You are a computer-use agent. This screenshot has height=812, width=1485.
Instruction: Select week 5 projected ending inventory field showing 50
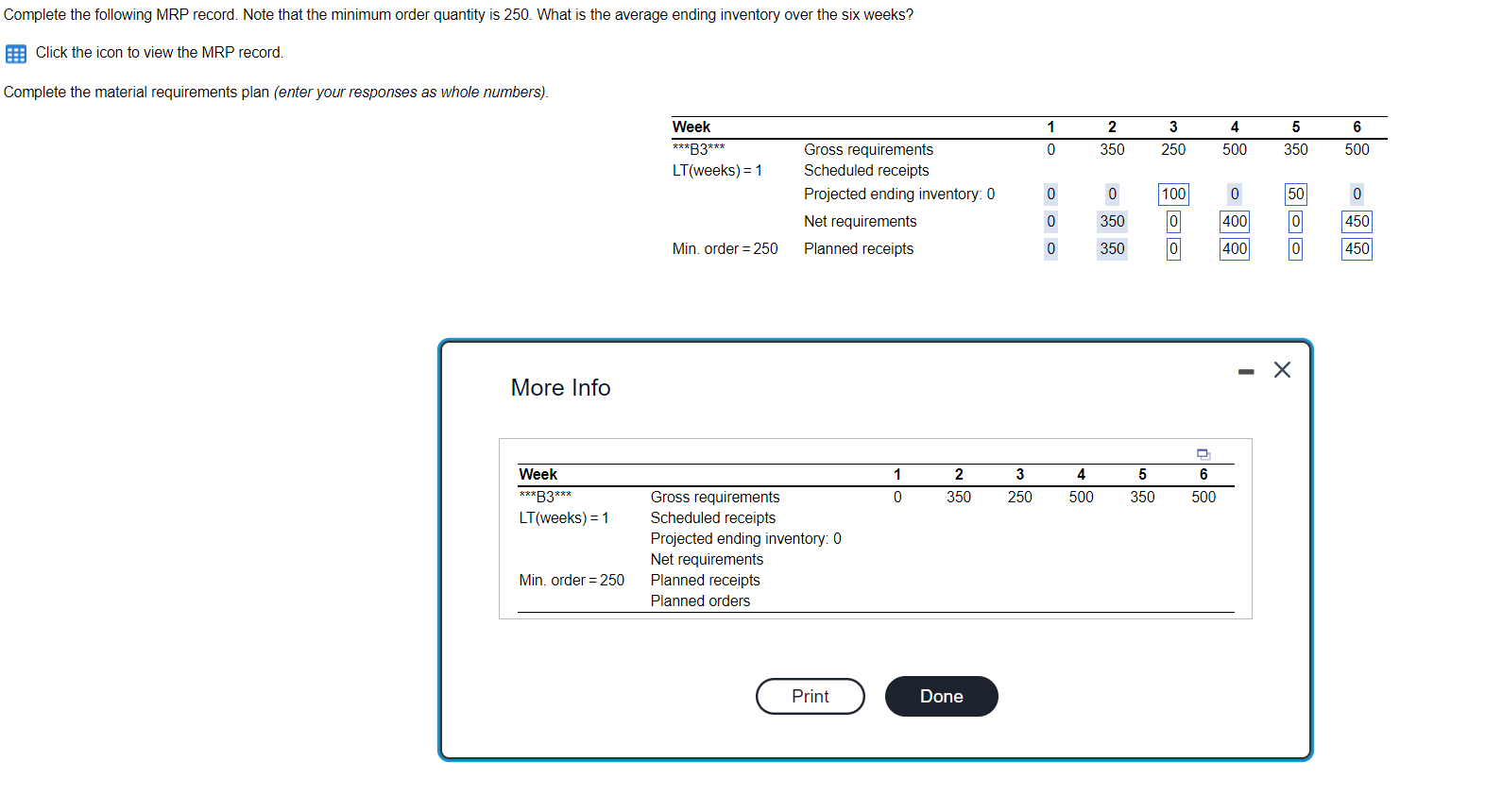tap(1296, 195)
